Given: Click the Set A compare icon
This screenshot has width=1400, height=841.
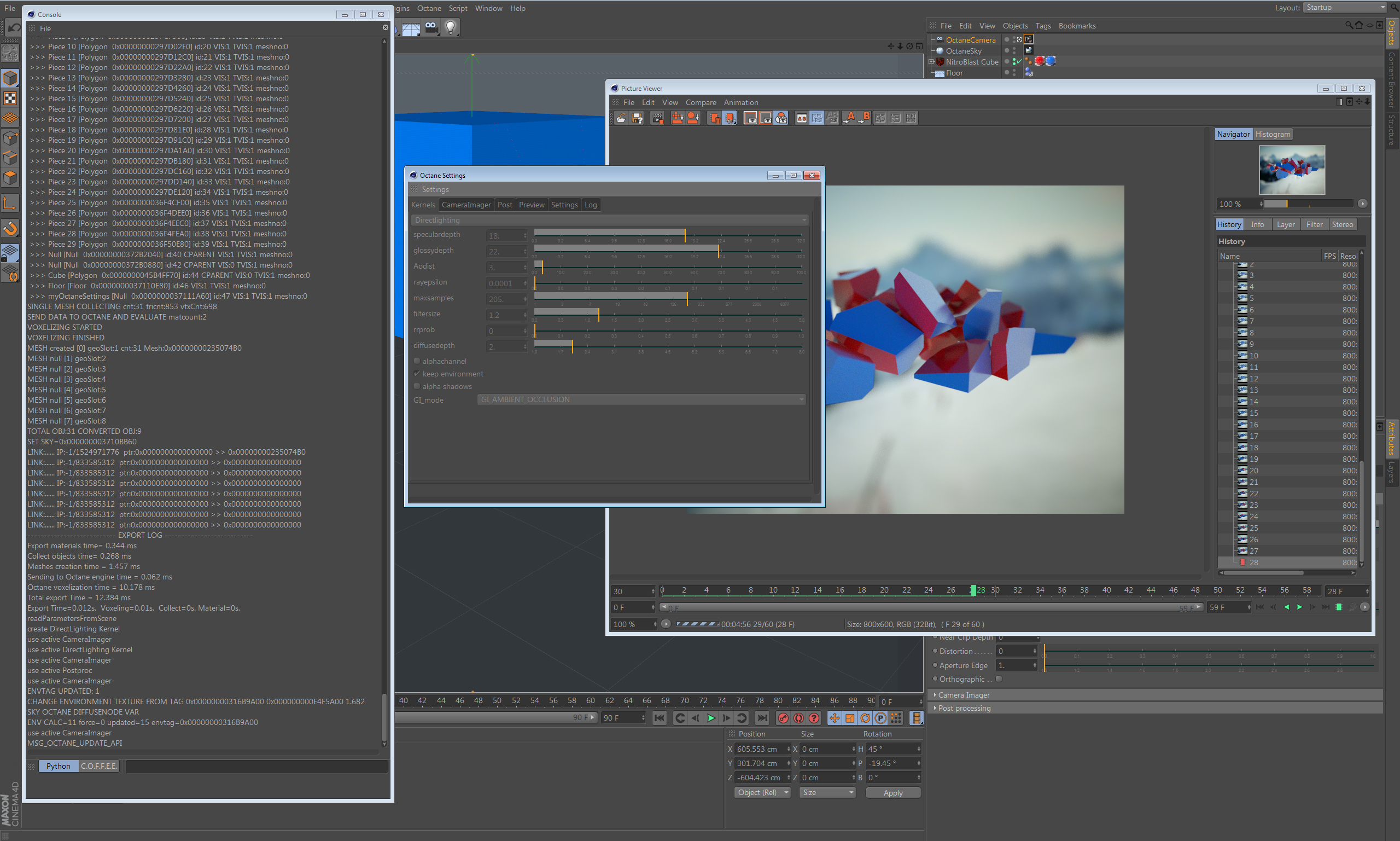Looking at the screenshot, I should (x=849, y=118).
